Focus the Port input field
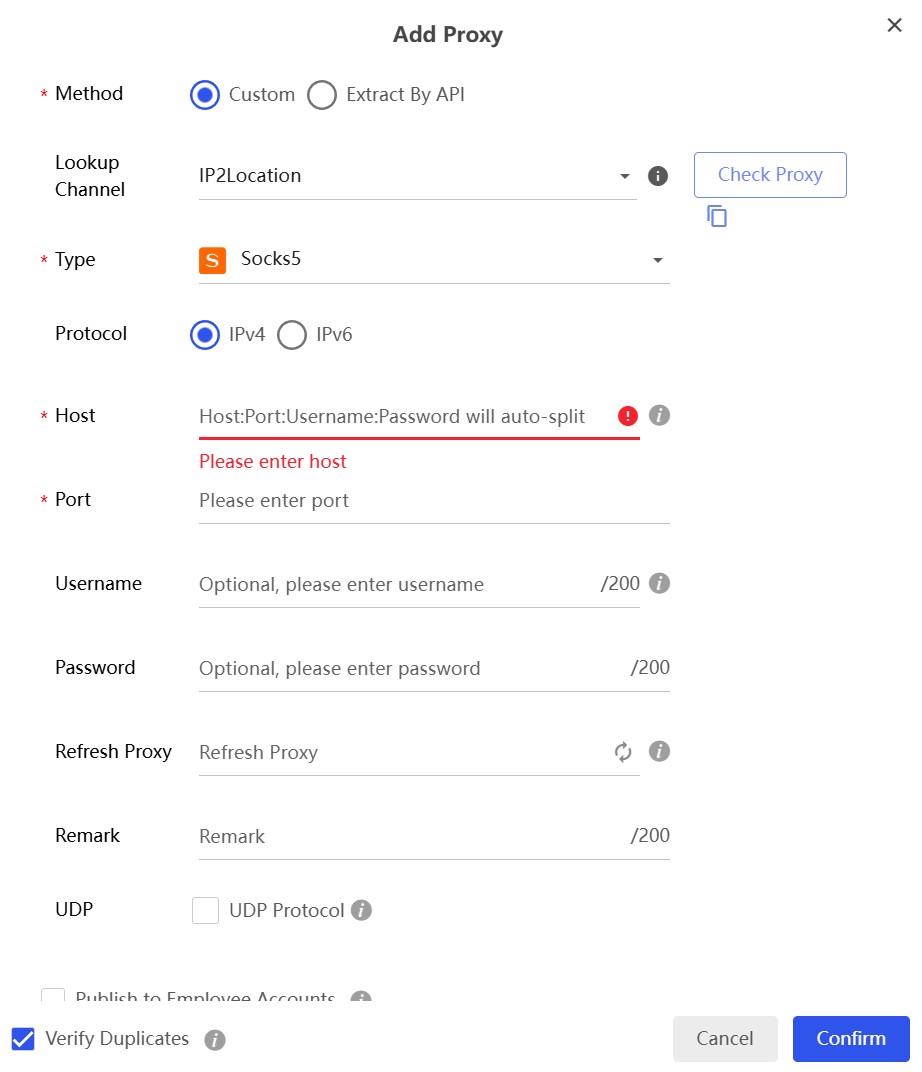Screen dimensions: 922x1072 point(434,500)
